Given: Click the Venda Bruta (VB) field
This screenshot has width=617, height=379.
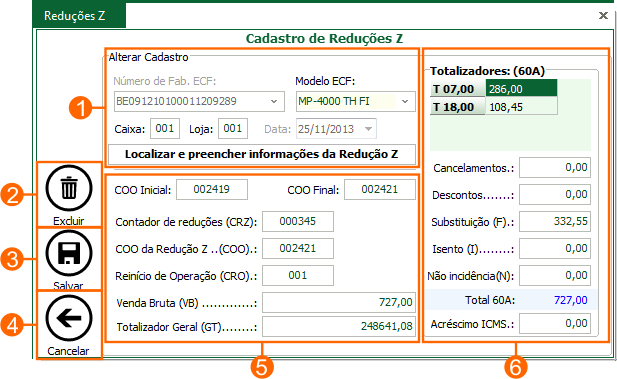Looking at the screenshot, I should point(339,302).
